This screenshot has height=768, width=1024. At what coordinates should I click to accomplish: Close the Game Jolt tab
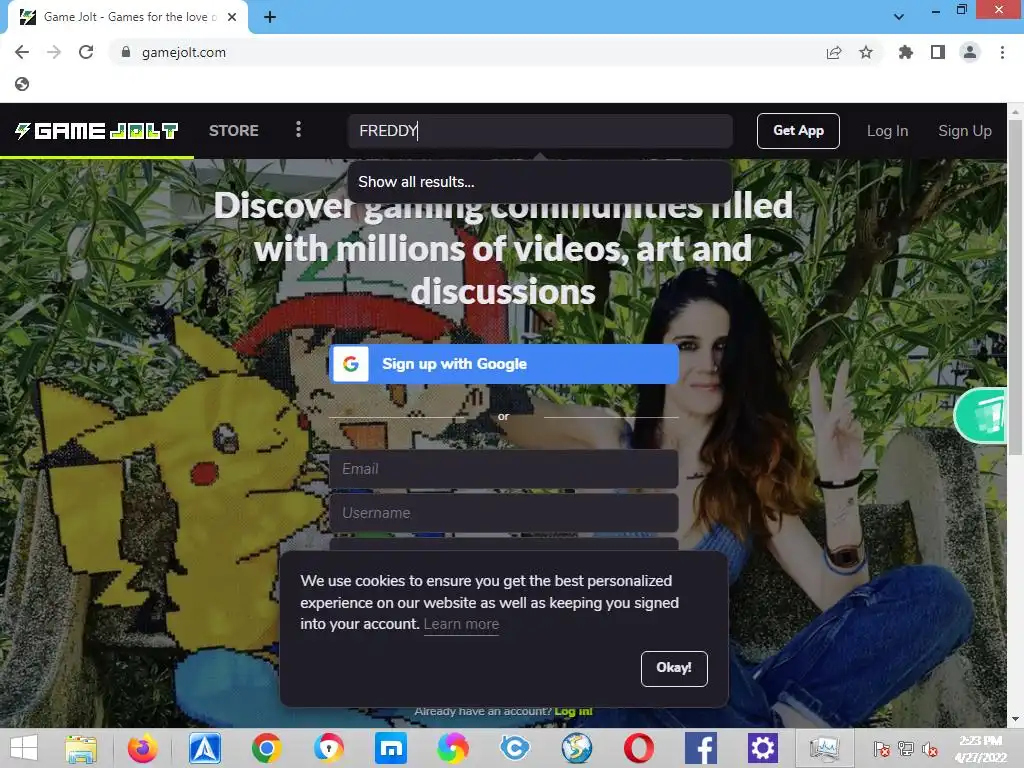pyautogui.click(x=232, y=17)
